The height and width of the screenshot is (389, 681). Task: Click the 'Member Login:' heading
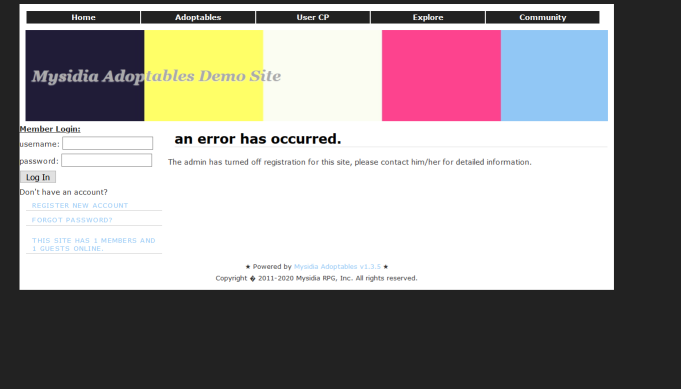point(50,129)
